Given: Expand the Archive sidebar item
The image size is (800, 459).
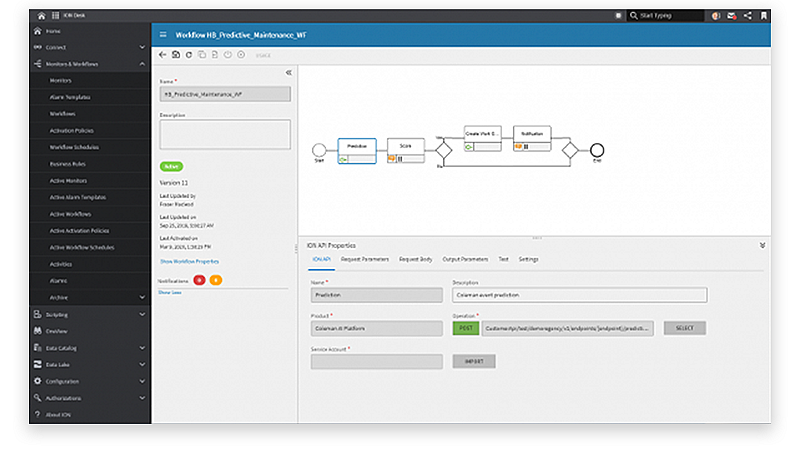Looking at the screenshot, I should pos(90,297).
